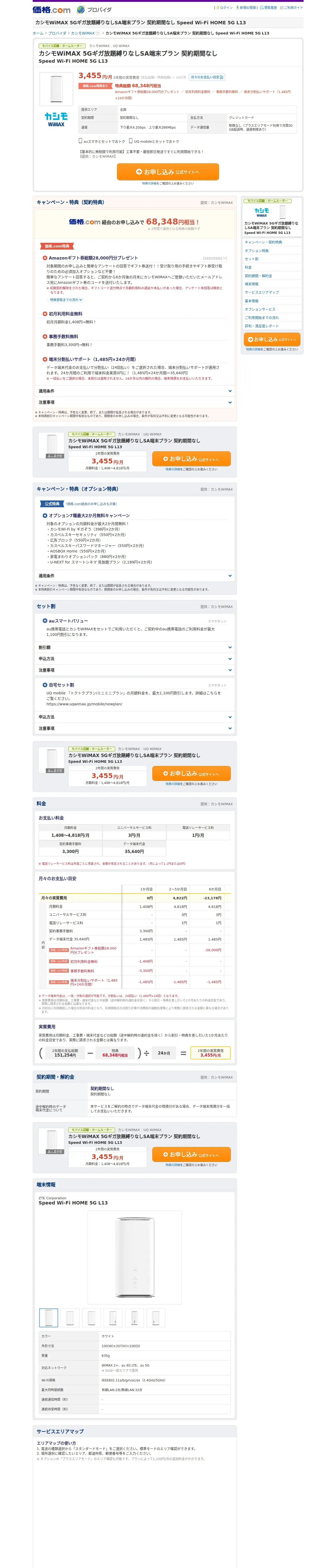This screenshot has width=336, height=1568.
Task: Expand 注意事項 under auスマートバリュー
Action: pos(135,670)
